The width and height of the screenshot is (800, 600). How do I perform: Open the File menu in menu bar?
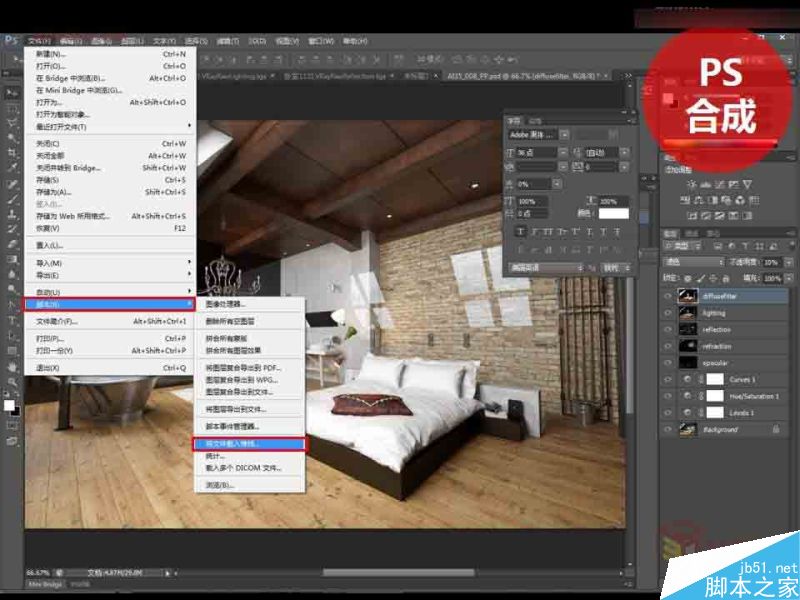39,41
